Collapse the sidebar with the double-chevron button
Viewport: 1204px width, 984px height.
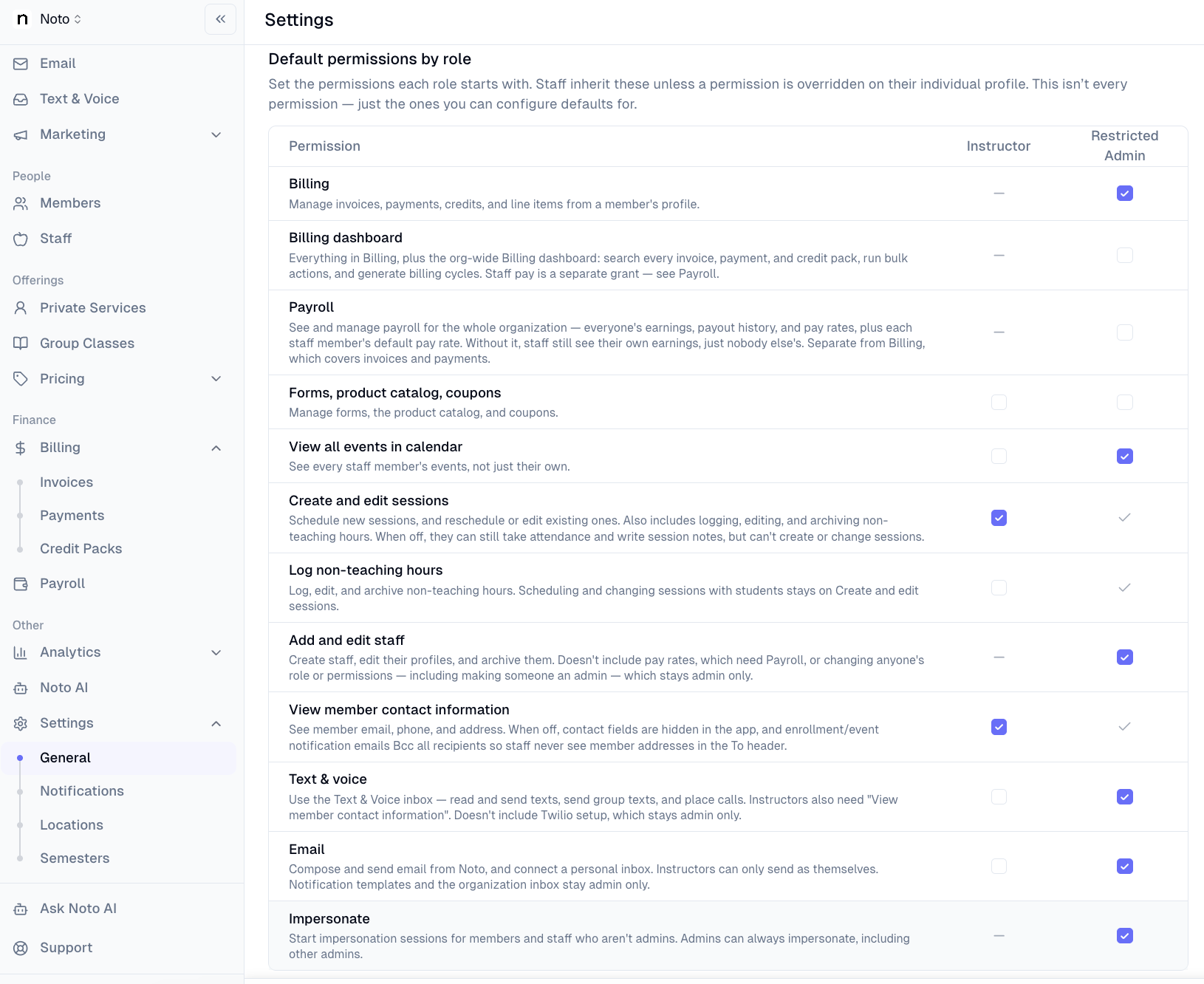coord(220,19)
